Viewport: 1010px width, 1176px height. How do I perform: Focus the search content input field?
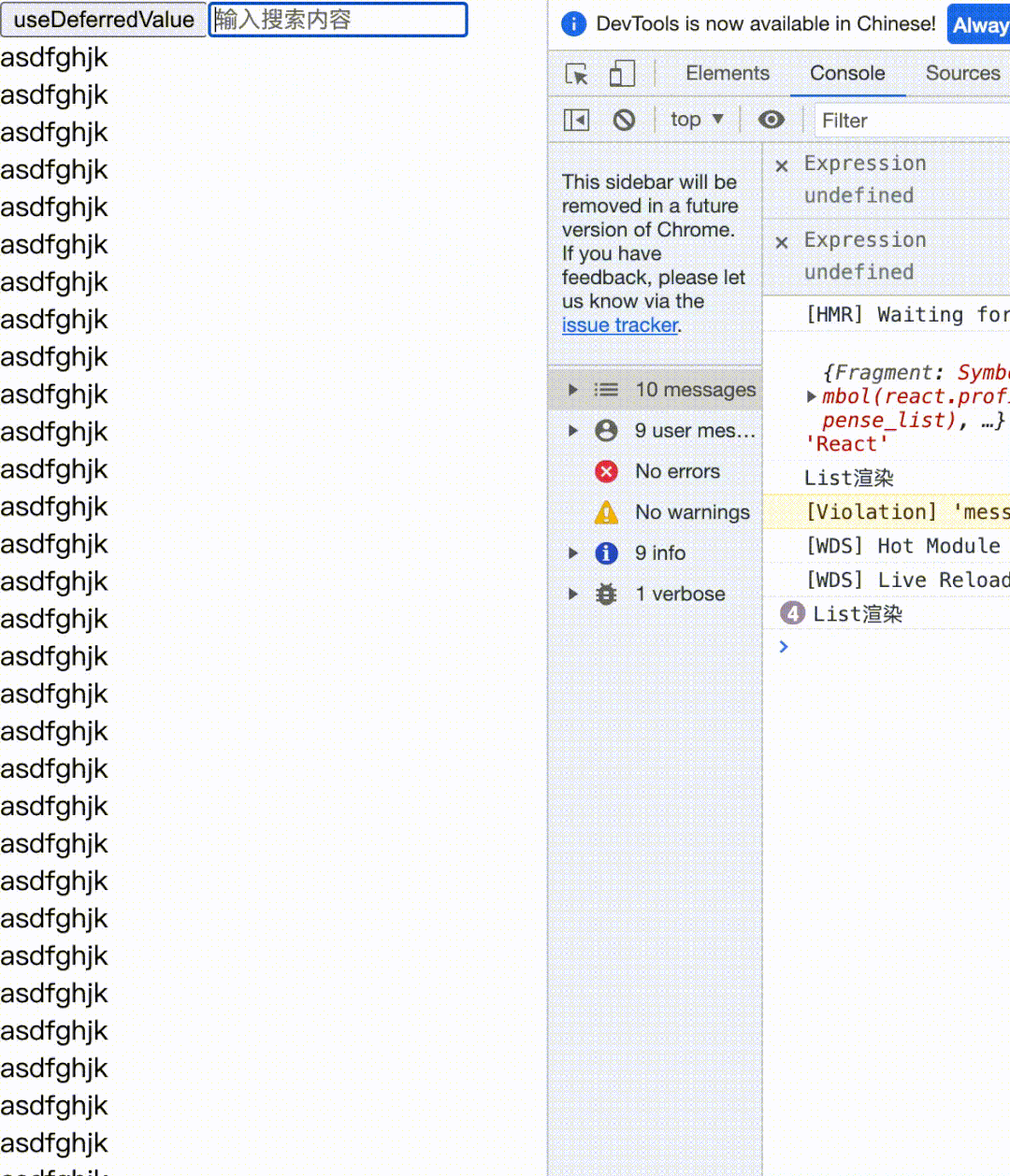pos(338,20)
